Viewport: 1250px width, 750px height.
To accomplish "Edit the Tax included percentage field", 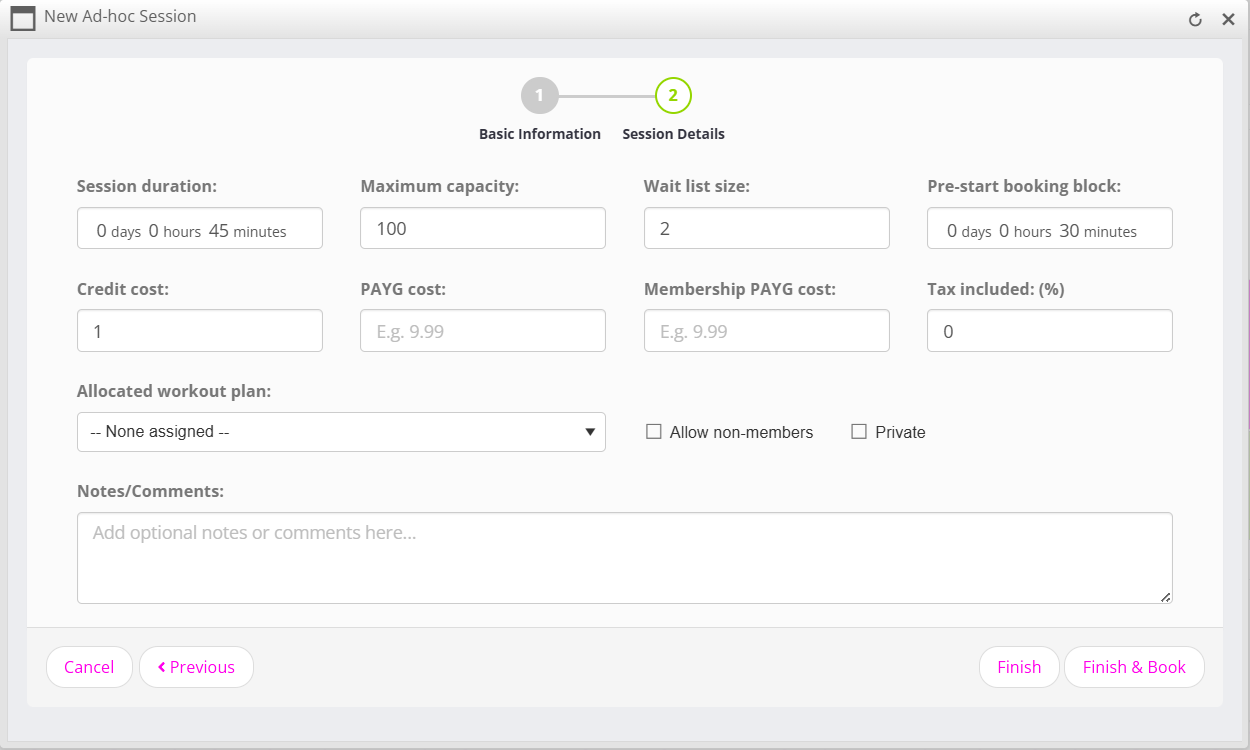I will (1049, 330).
